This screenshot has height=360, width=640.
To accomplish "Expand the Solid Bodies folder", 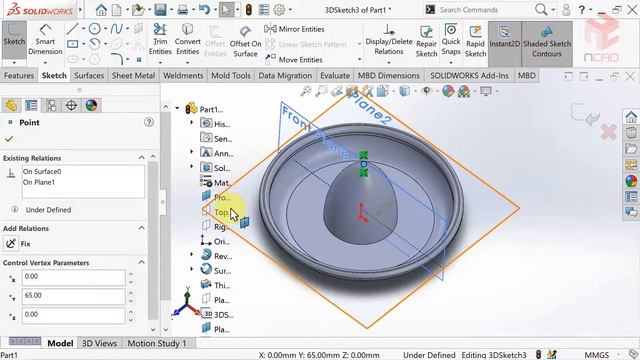I will (192, 167).
